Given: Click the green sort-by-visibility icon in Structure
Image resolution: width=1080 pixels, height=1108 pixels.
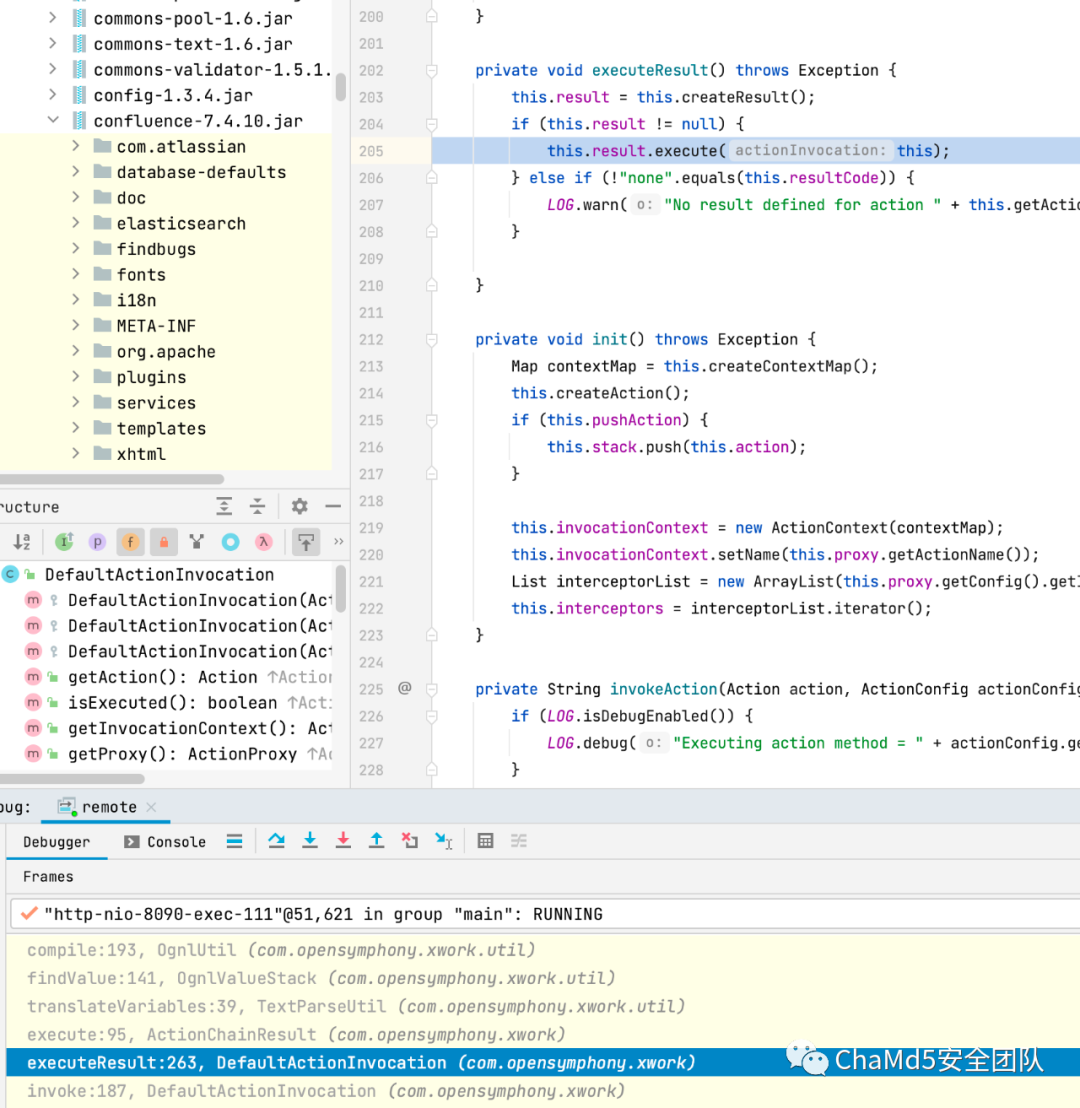Looking at the screenshot, I should 64,542.
